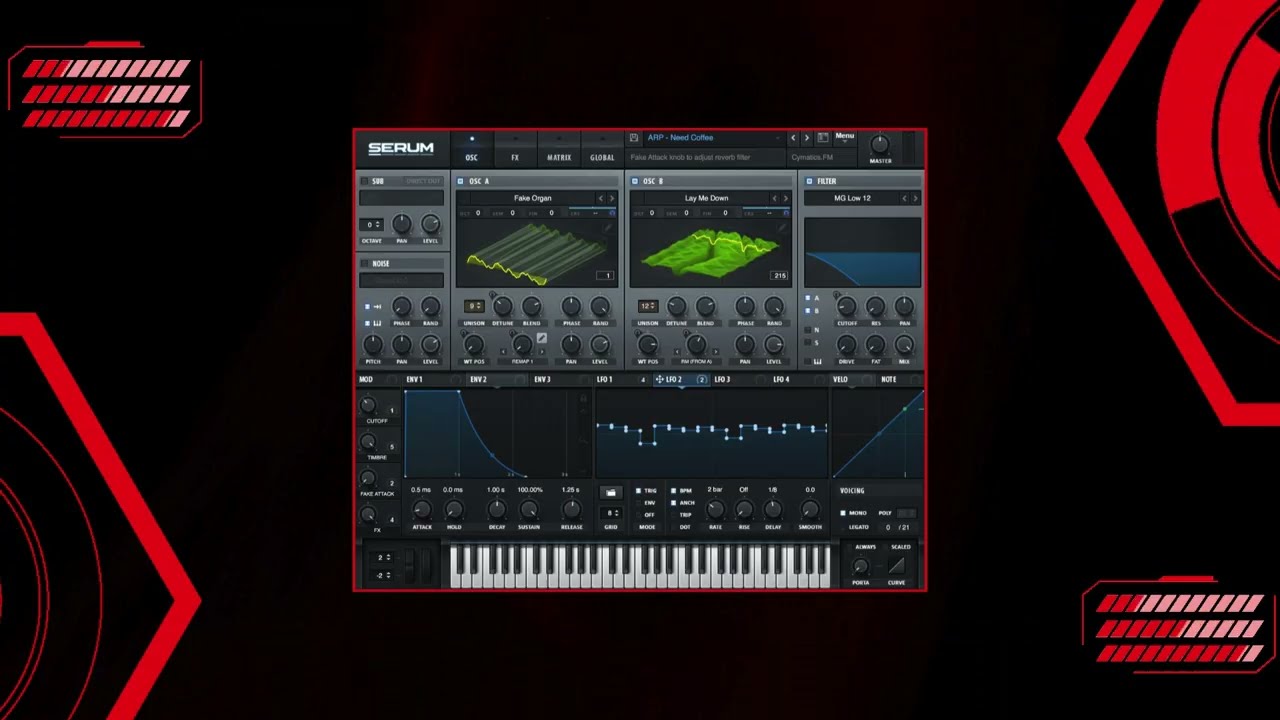Open OSC B wavetable editor pencil icon
This screenshot has height=720, width=1280.
[783, 228]
